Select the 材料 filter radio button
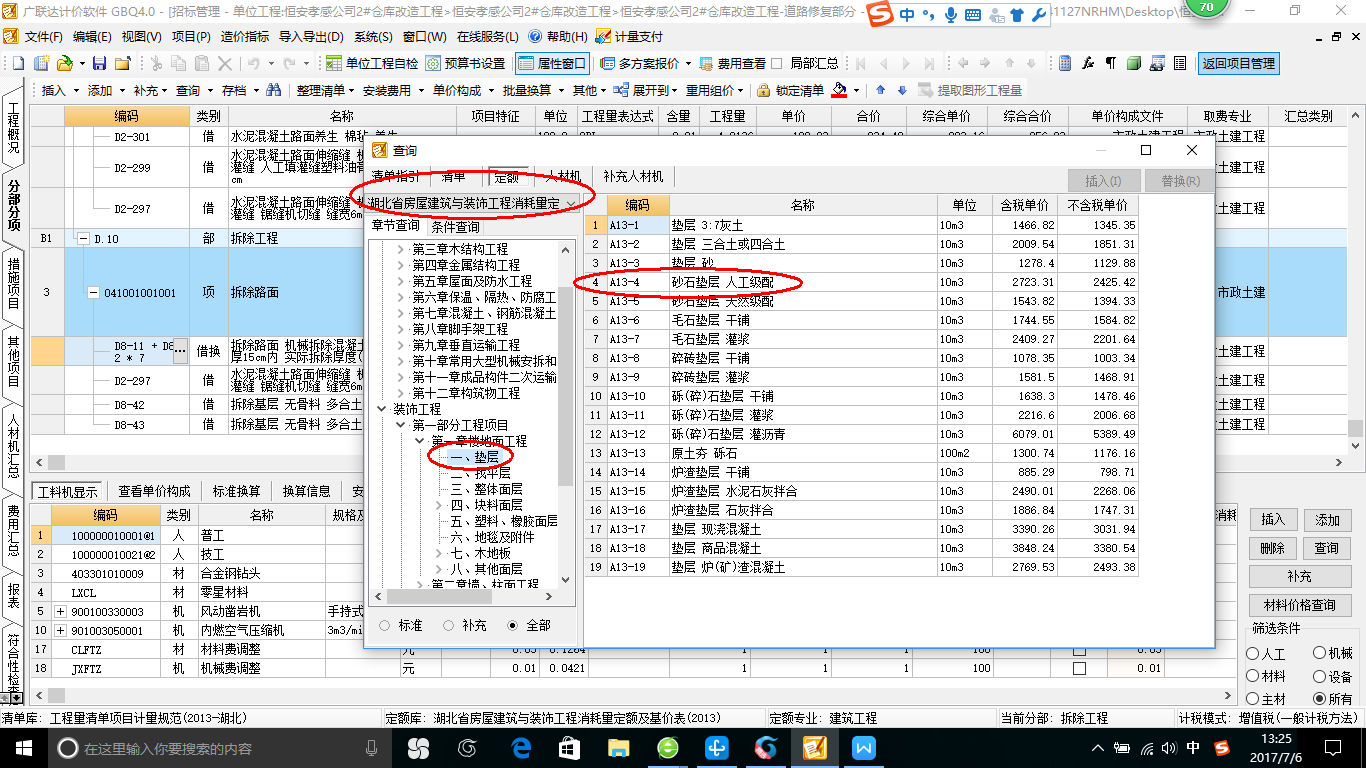Screen dimensions: 1366x768 [1253, 676]
